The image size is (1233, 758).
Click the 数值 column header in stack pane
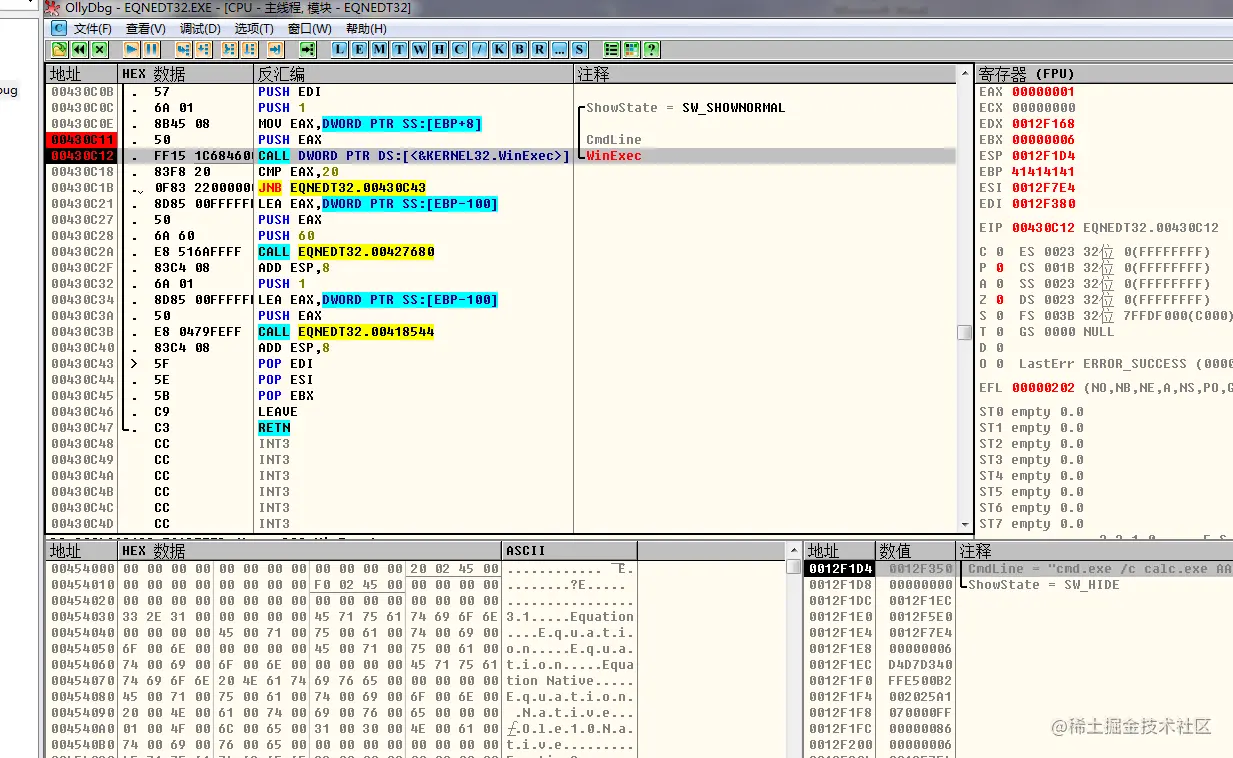(x=916, y=551)
